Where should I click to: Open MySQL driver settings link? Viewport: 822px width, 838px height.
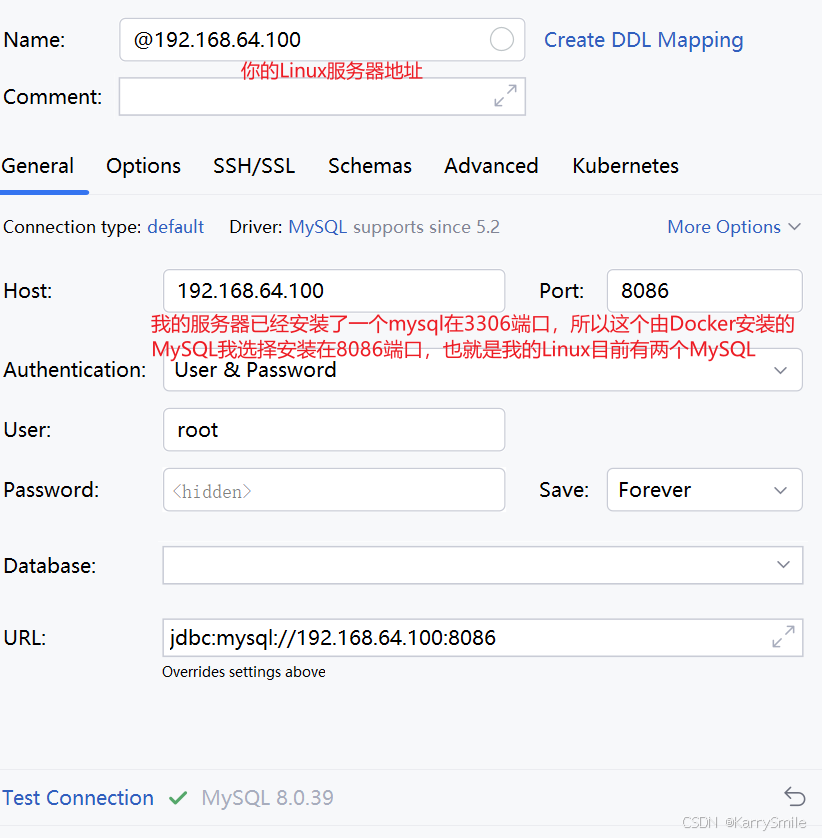click(x=317, y=227)
